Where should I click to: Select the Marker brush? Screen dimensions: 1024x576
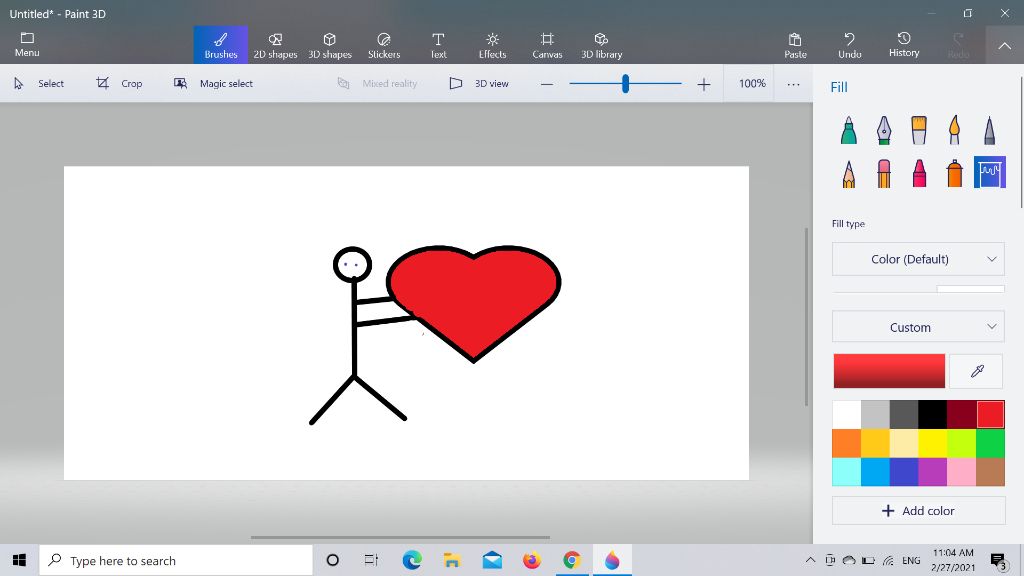[849, 130]
